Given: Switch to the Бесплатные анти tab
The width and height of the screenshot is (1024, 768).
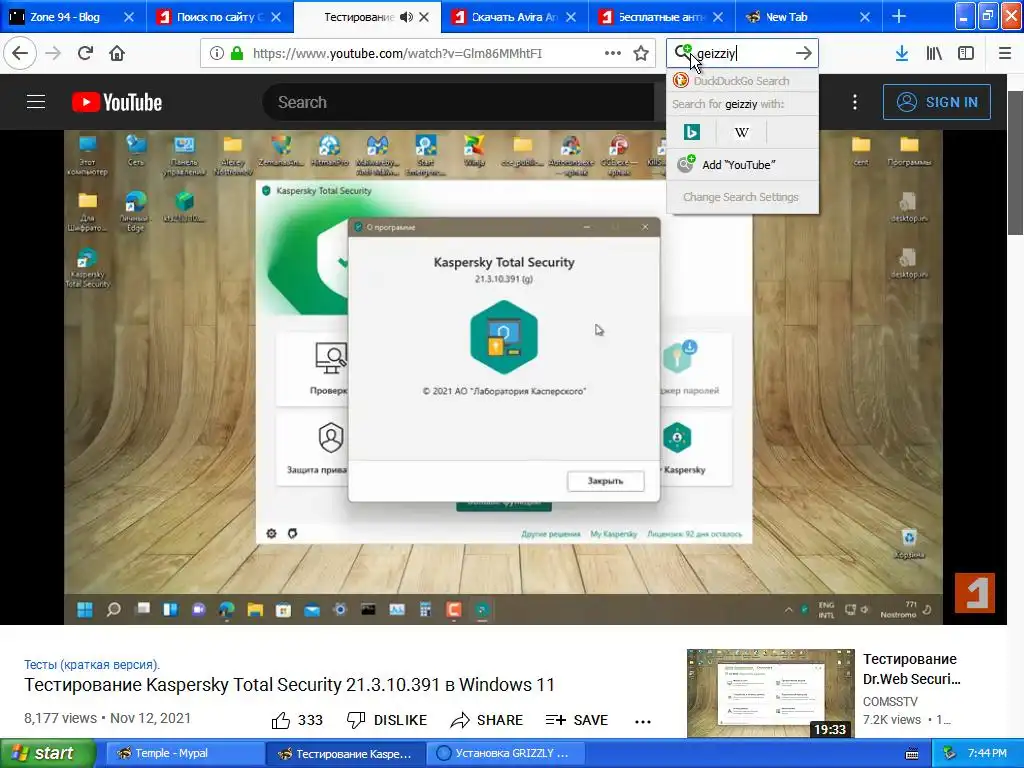Looking at the screenshot, I should [661, 17].
